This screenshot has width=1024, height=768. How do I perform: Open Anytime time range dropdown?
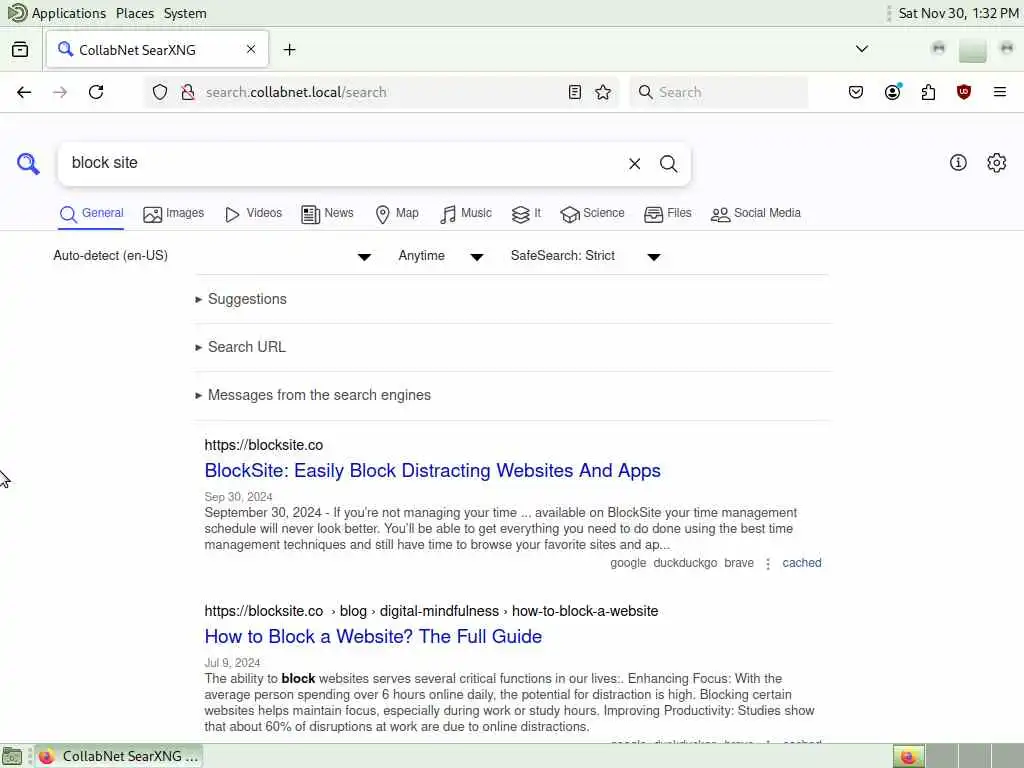pyautogui.click(x=441, y=256)
